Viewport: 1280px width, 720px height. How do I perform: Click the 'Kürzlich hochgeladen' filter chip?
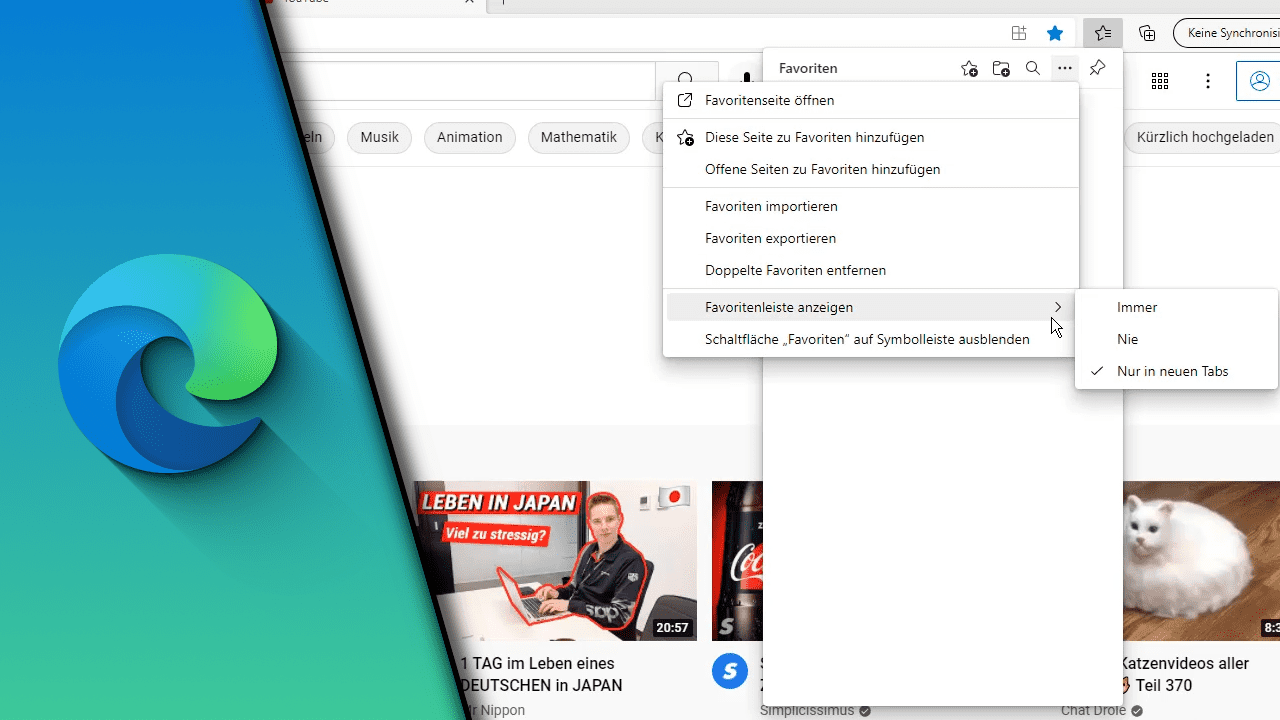pyautogui.click(x=1205, y=137)
